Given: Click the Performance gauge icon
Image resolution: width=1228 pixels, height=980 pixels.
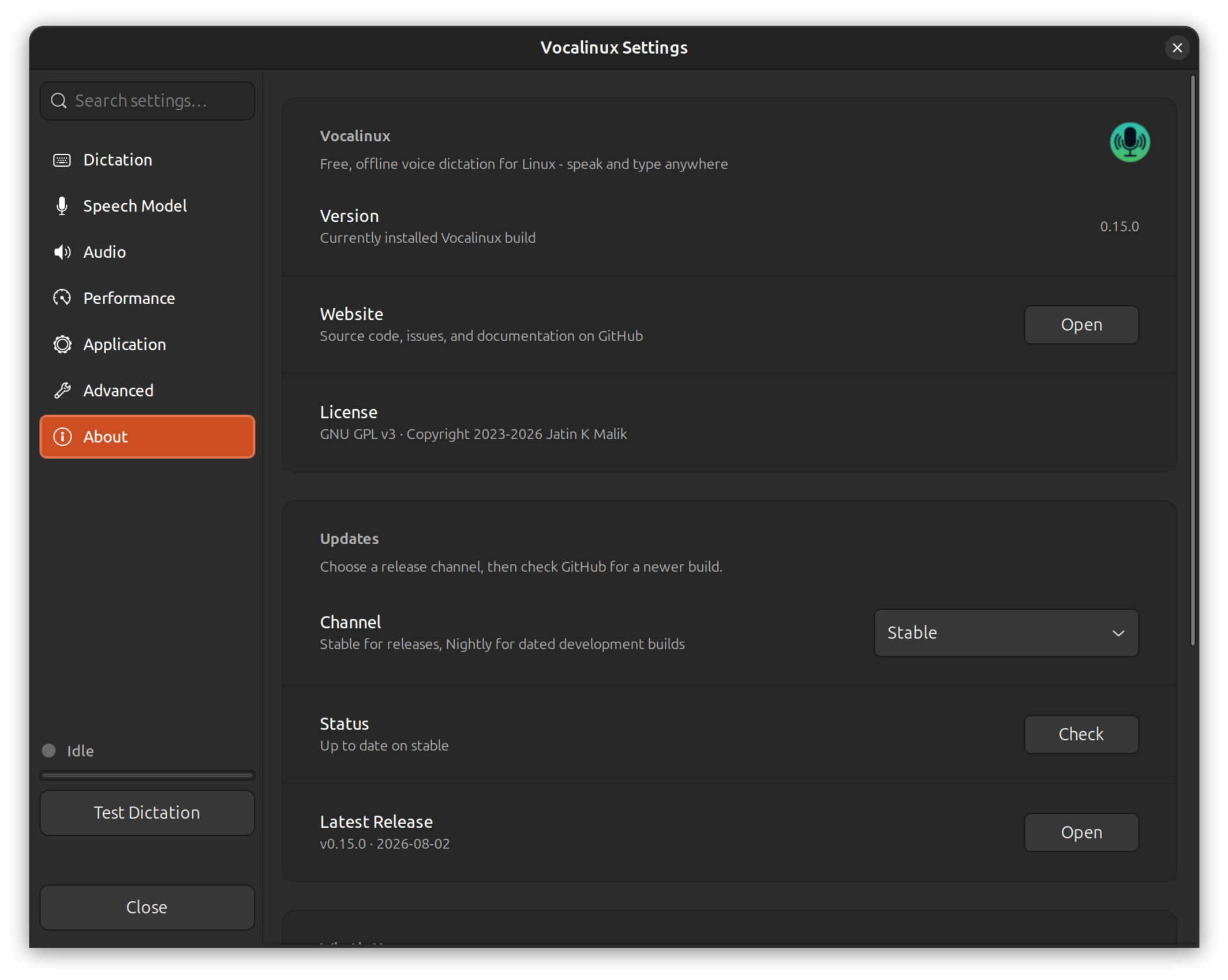Looking at the screenshot, I should [62, 298].
